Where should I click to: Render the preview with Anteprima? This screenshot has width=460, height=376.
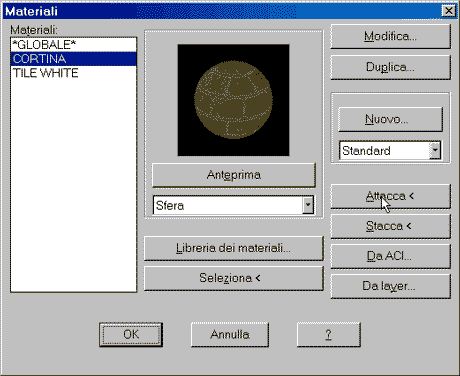(x=234, y=175)
